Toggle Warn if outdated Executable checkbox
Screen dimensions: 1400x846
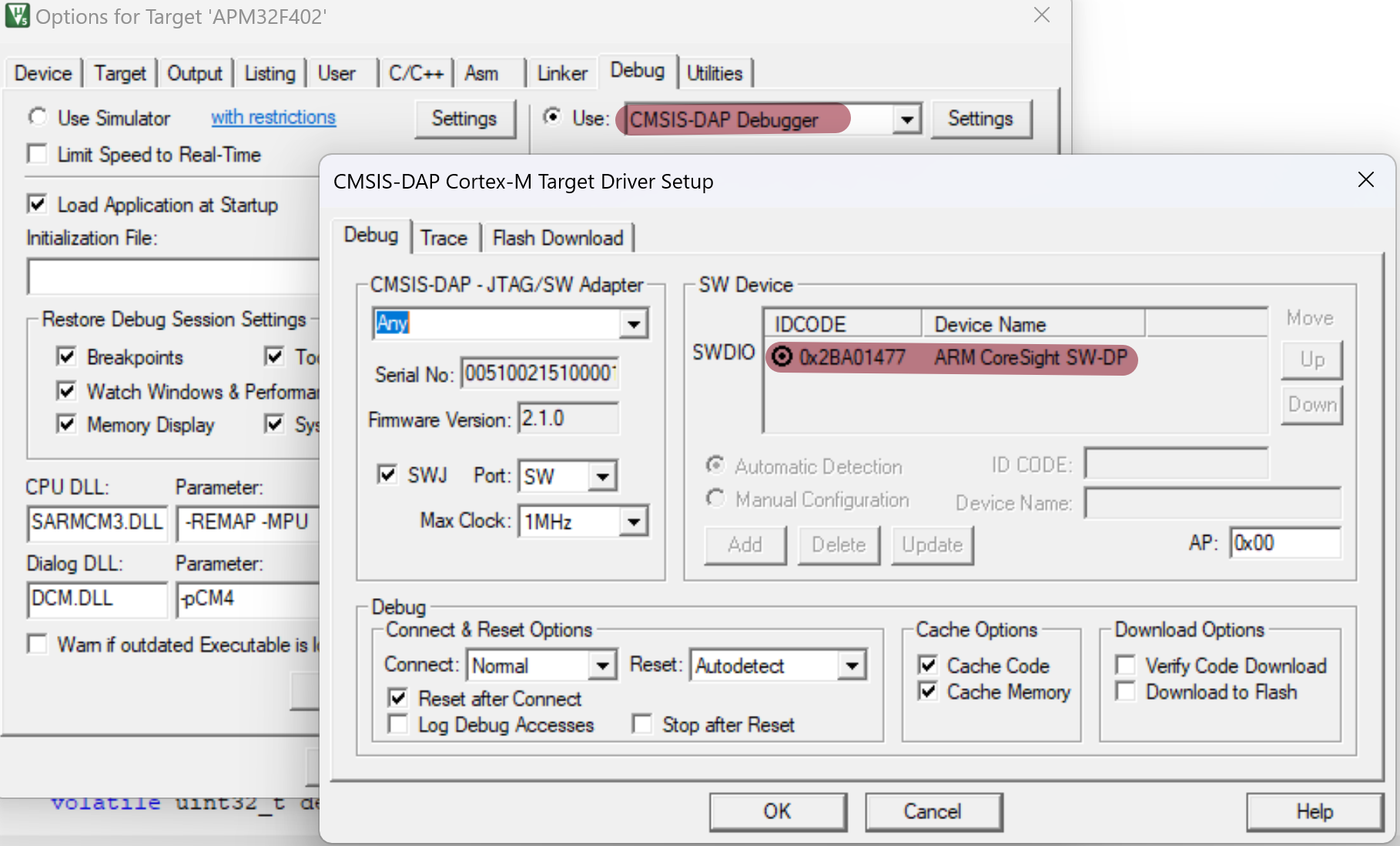tap(37, 644)
